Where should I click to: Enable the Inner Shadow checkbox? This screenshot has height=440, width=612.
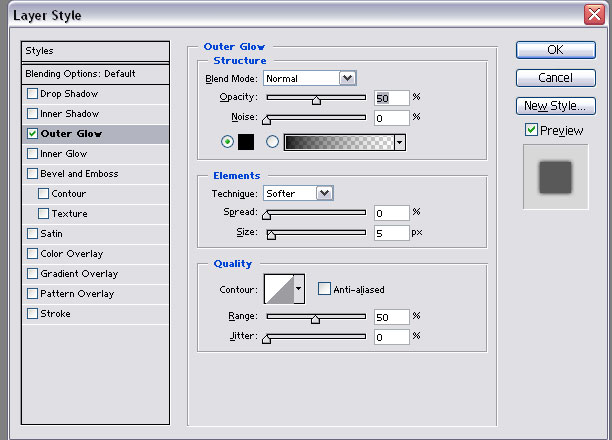click(x=32, y=114)
